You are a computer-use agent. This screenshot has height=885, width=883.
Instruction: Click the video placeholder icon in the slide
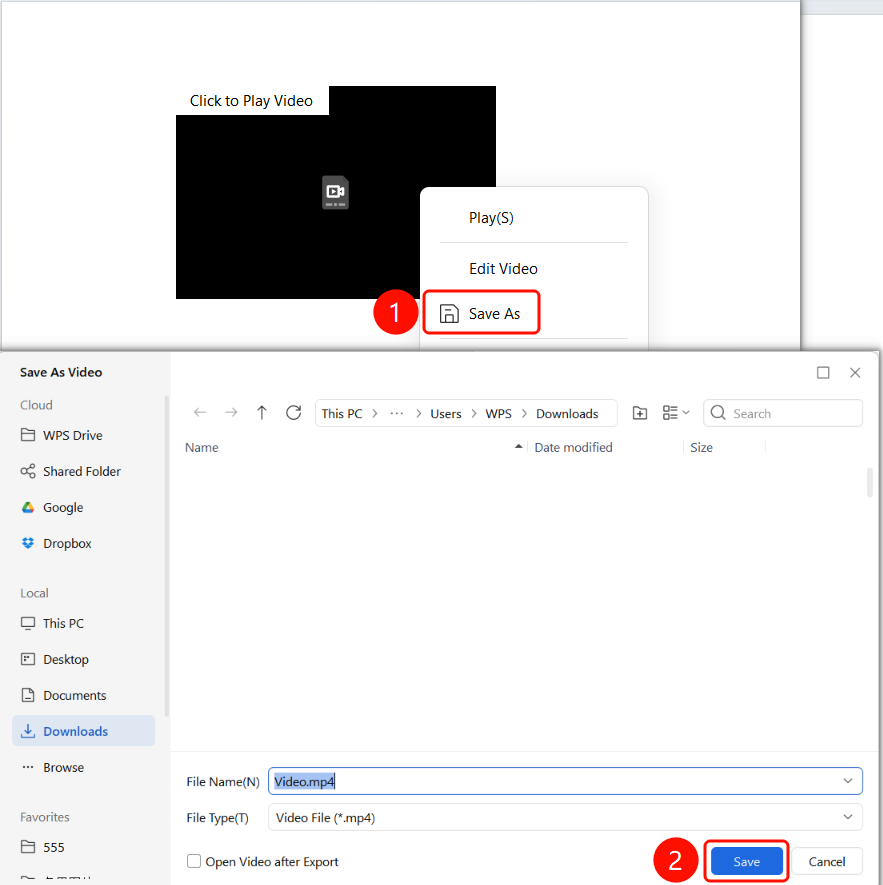pos(335,192)
